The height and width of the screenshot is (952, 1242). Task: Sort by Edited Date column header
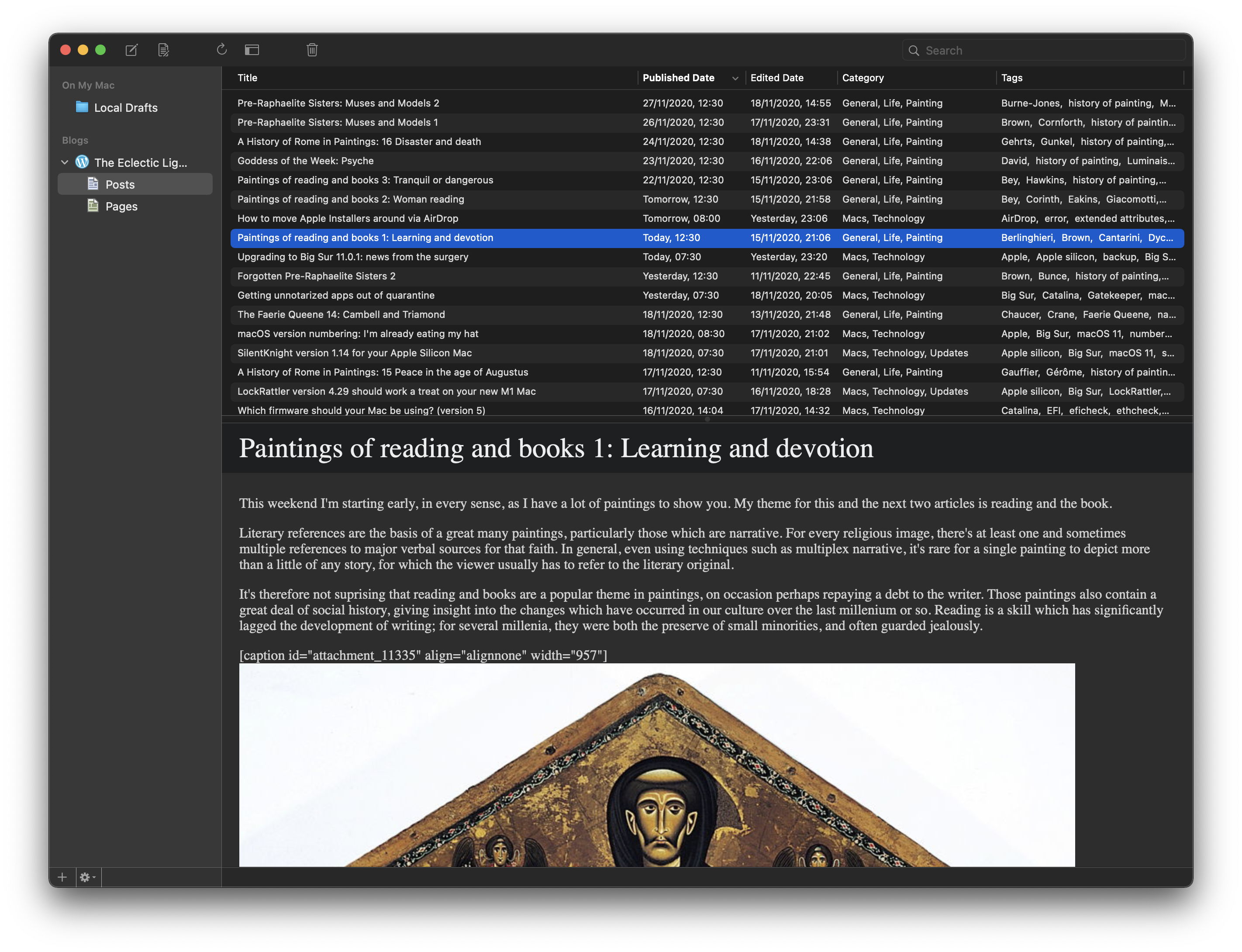pyautogui.click(x=777, y=78)
